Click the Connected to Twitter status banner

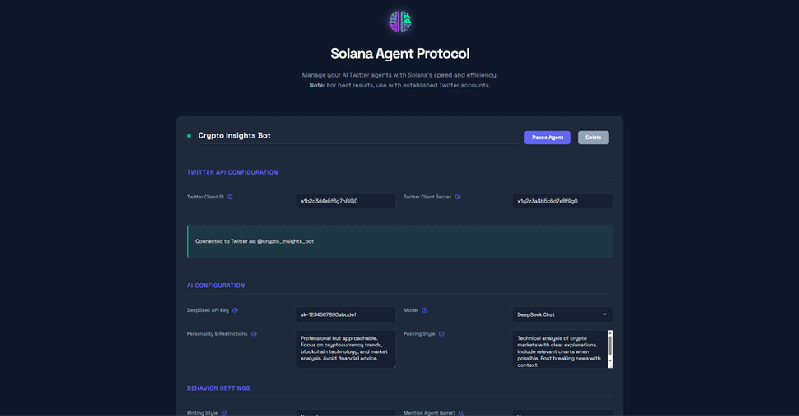(400, 241)
